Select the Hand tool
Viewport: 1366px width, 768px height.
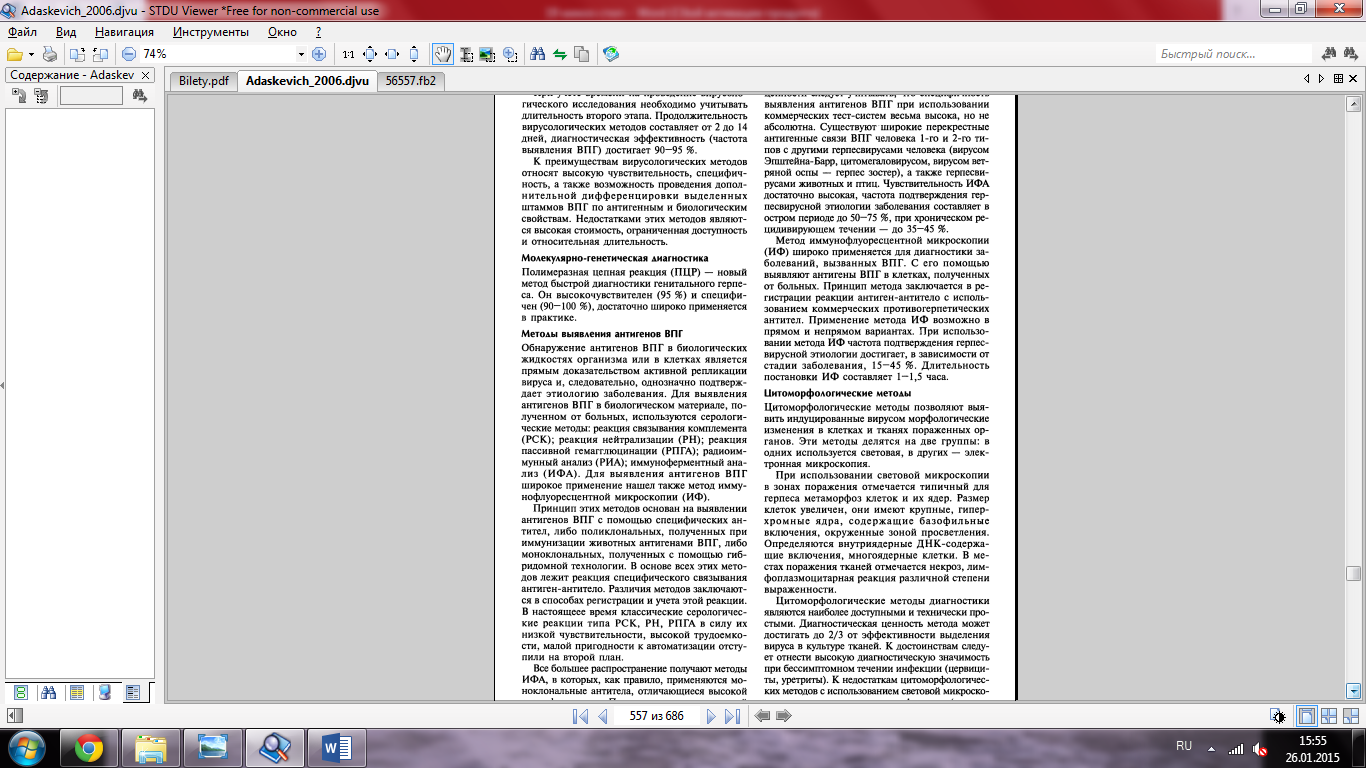point(442,54)
